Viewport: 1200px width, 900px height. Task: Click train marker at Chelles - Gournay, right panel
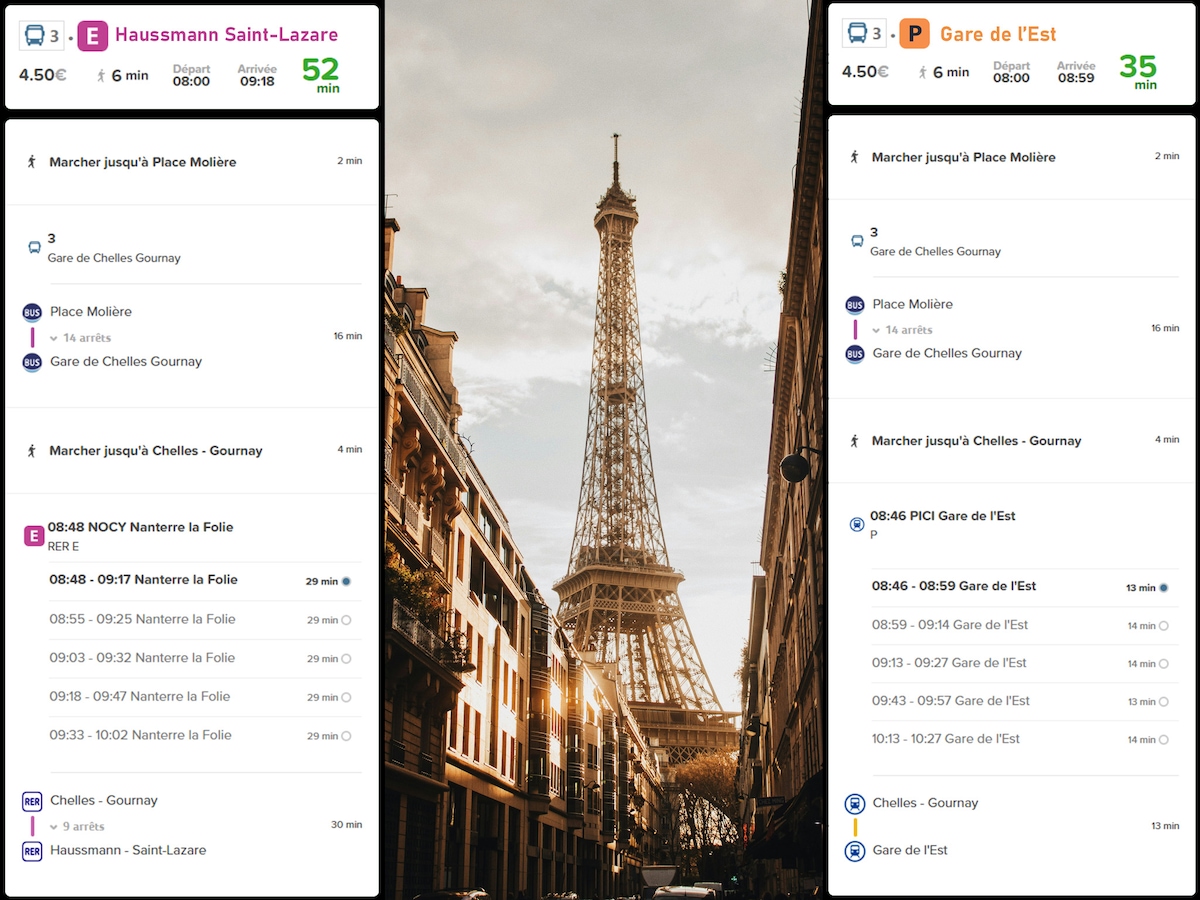pyautogui.click(x=855, y=803)
